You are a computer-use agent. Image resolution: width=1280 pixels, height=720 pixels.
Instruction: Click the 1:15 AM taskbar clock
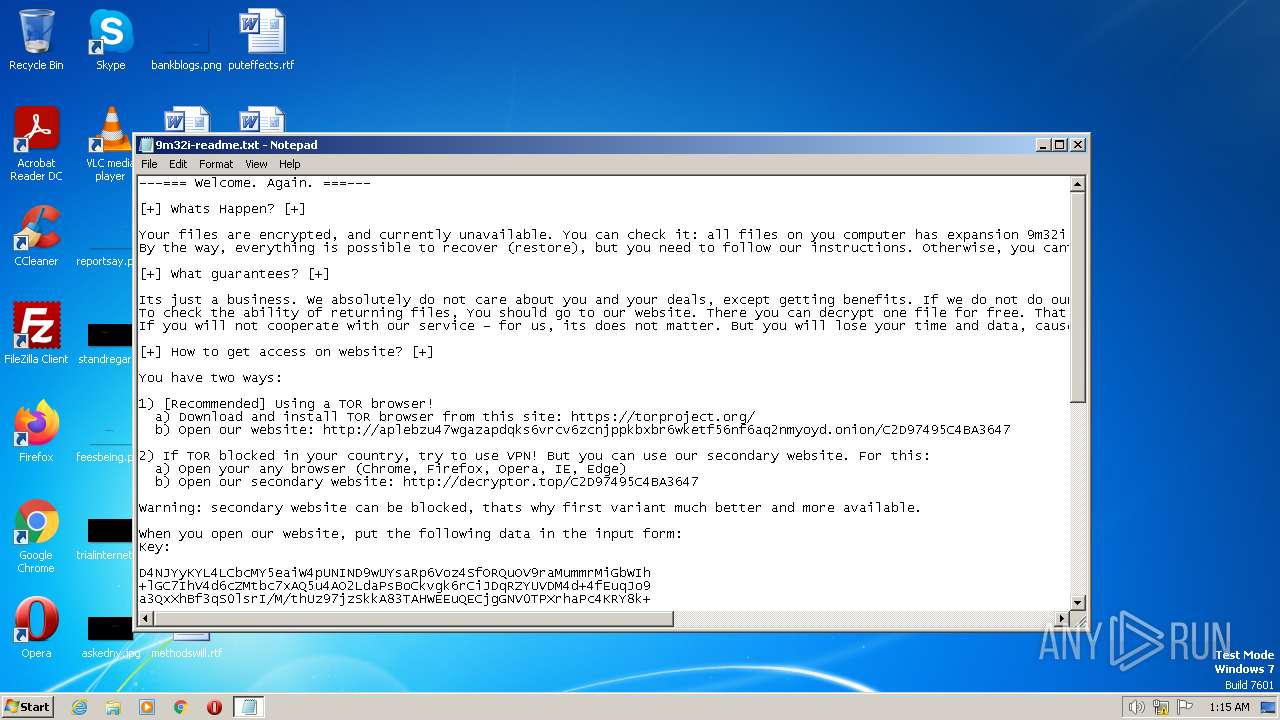click(x=1229, y=707)
